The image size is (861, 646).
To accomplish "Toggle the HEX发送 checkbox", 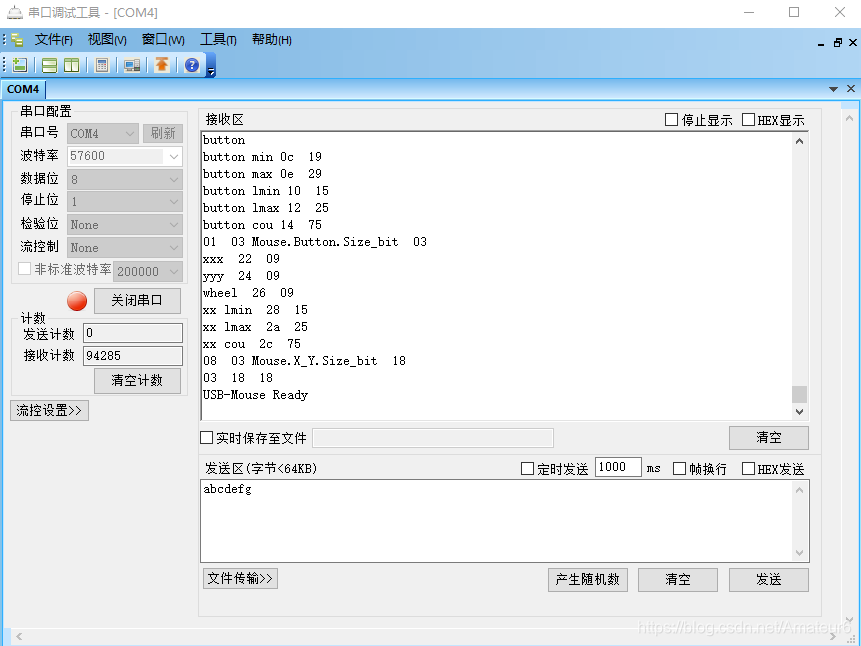I will [x=748, y=469].
